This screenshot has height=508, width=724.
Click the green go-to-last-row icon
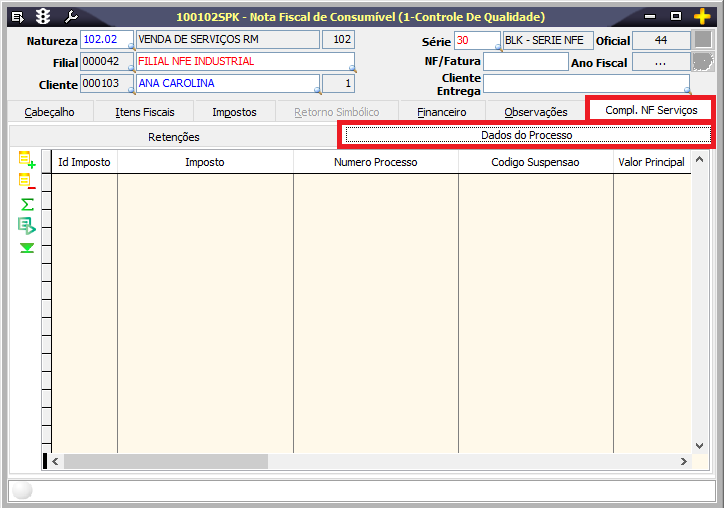27,248
